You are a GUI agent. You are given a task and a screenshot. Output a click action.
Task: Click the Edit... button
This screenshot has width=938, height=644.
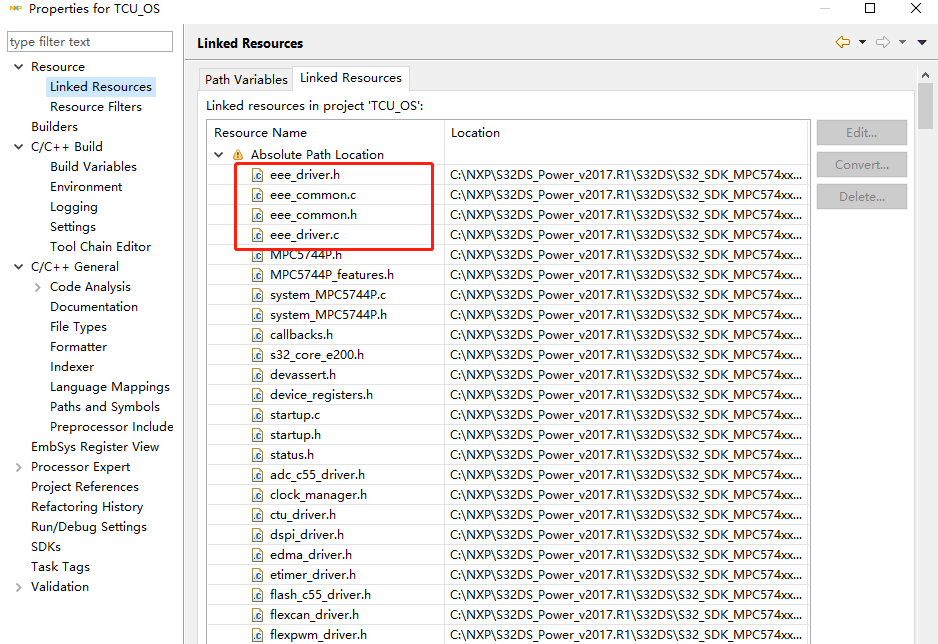[861, 133]
